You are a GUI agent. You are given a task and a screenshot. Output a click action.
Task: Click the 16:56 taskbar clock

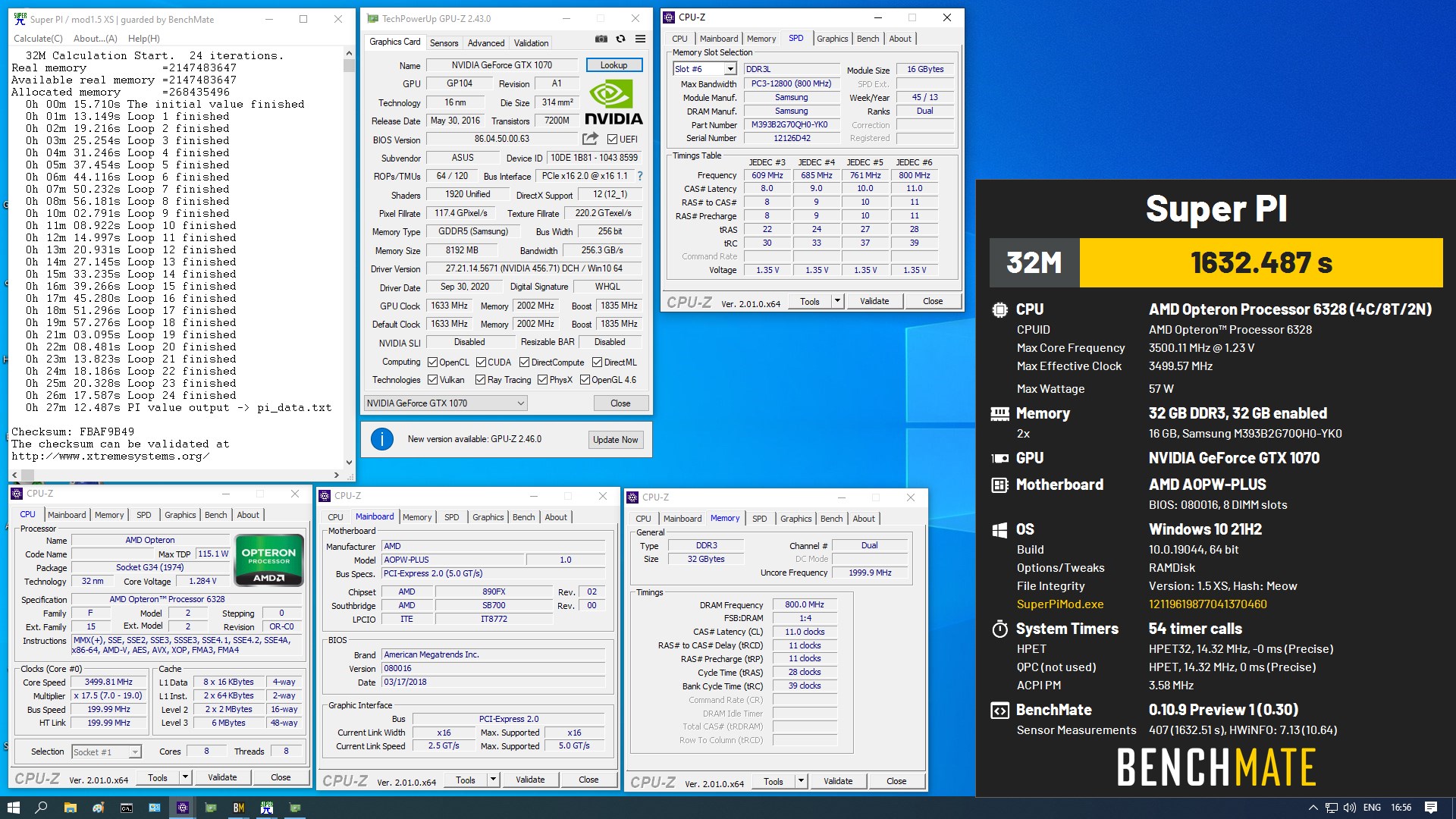click(1401, 808)
